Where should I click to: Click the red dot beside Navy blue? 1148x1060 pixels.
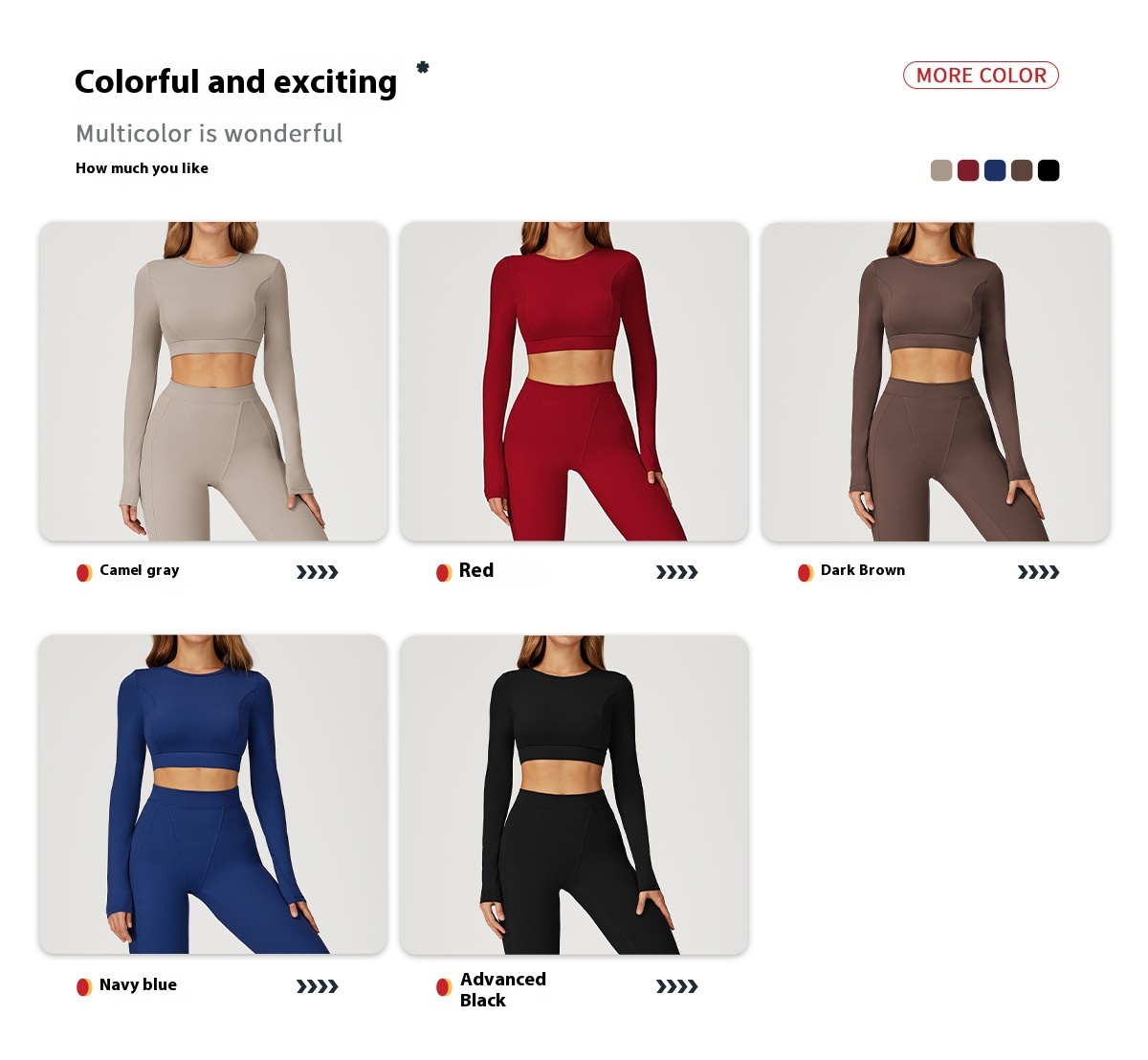tap(84, 986)
